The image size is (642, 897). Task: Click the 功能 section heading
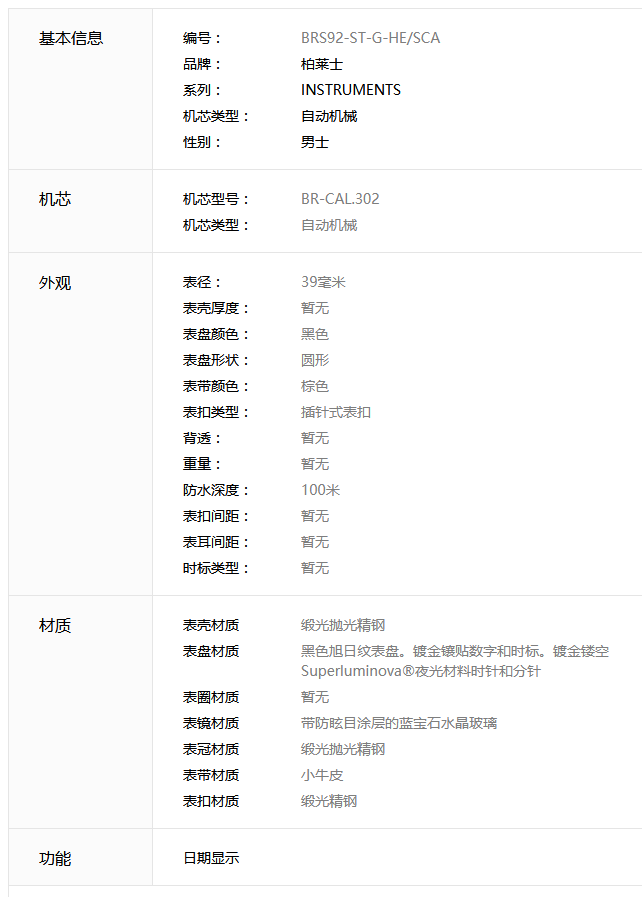(x=55, y=858)
